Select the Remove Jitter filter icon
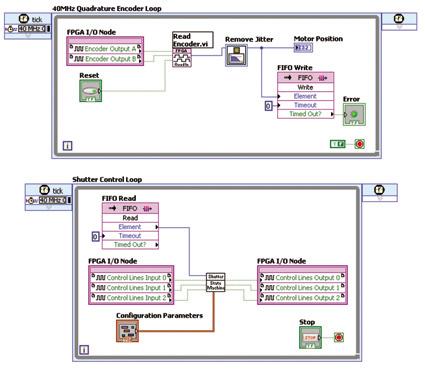The image size is (426, 370). (236, 56)
